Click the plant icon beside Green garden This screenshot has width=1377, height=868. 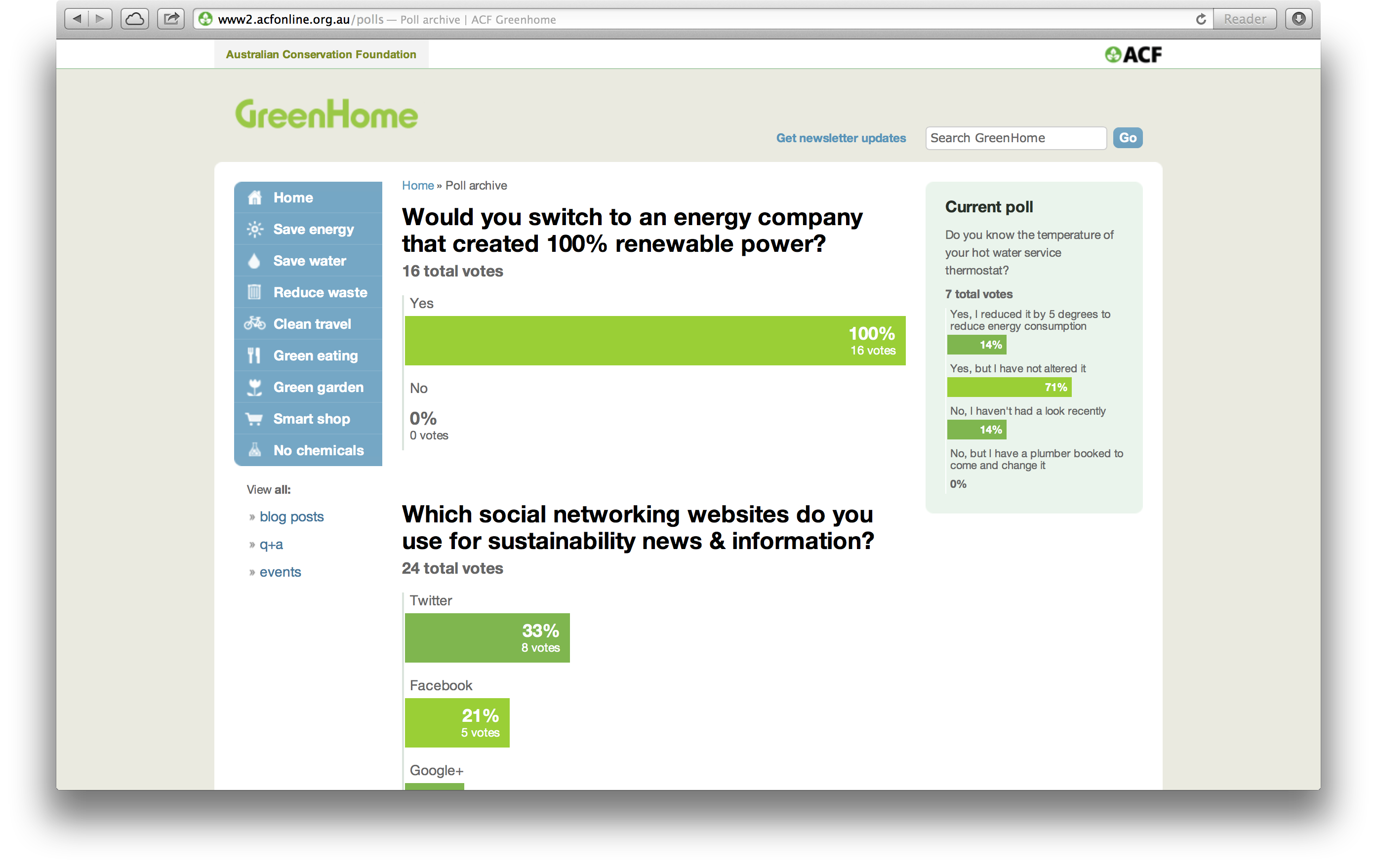[x=254, y=387]
